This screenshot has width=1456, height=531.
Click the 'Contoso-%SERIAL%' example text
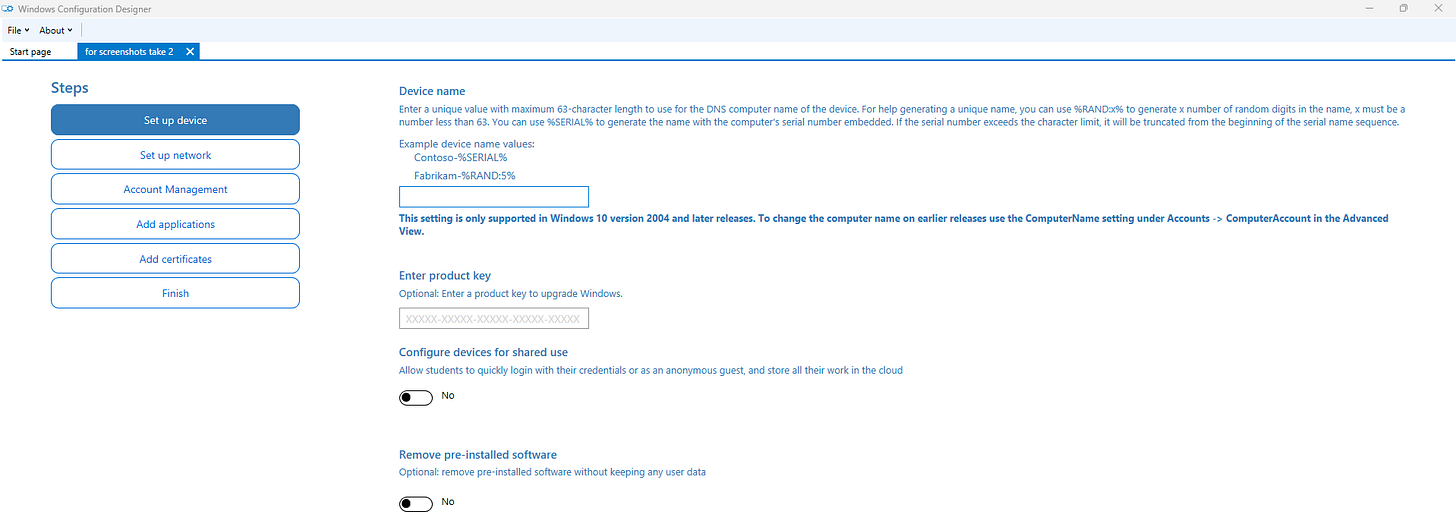click(x=460, y=158)
